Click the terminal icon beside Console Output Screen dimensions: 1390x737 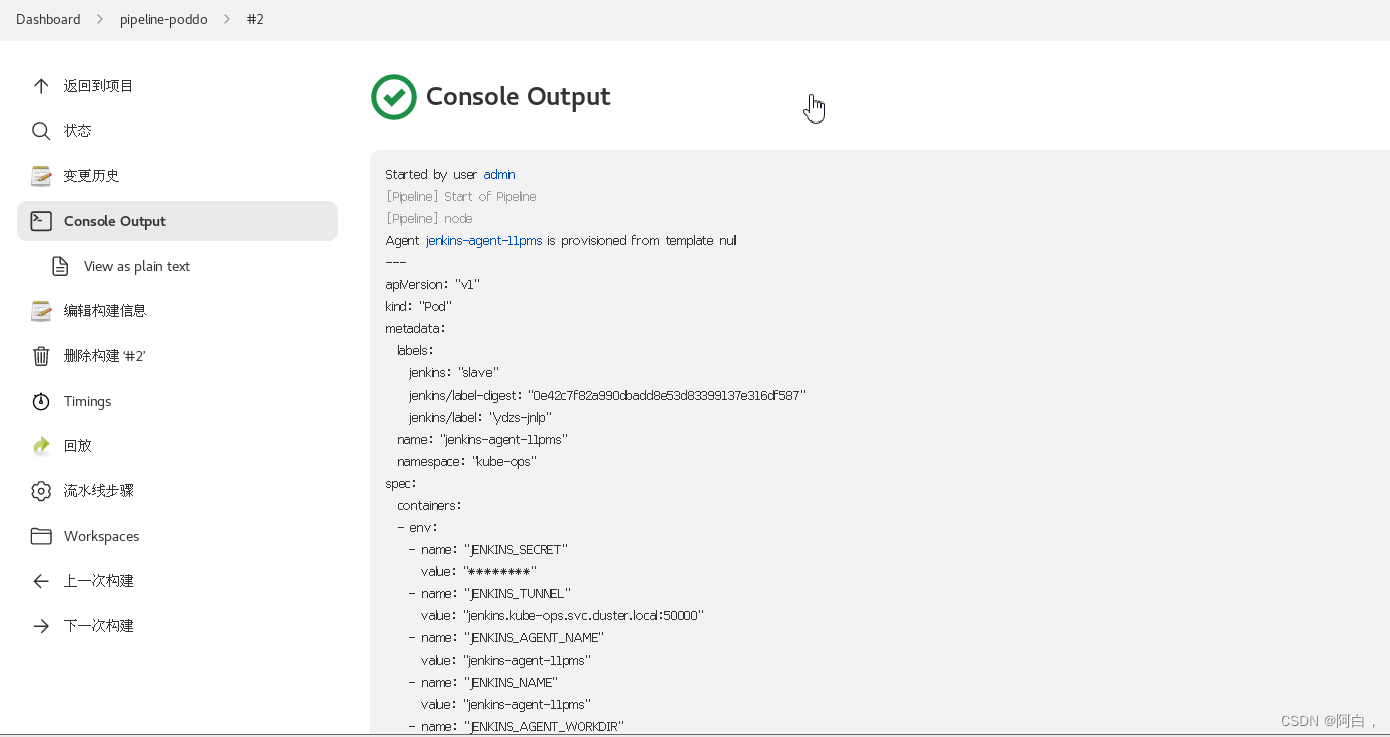(41, 221)
